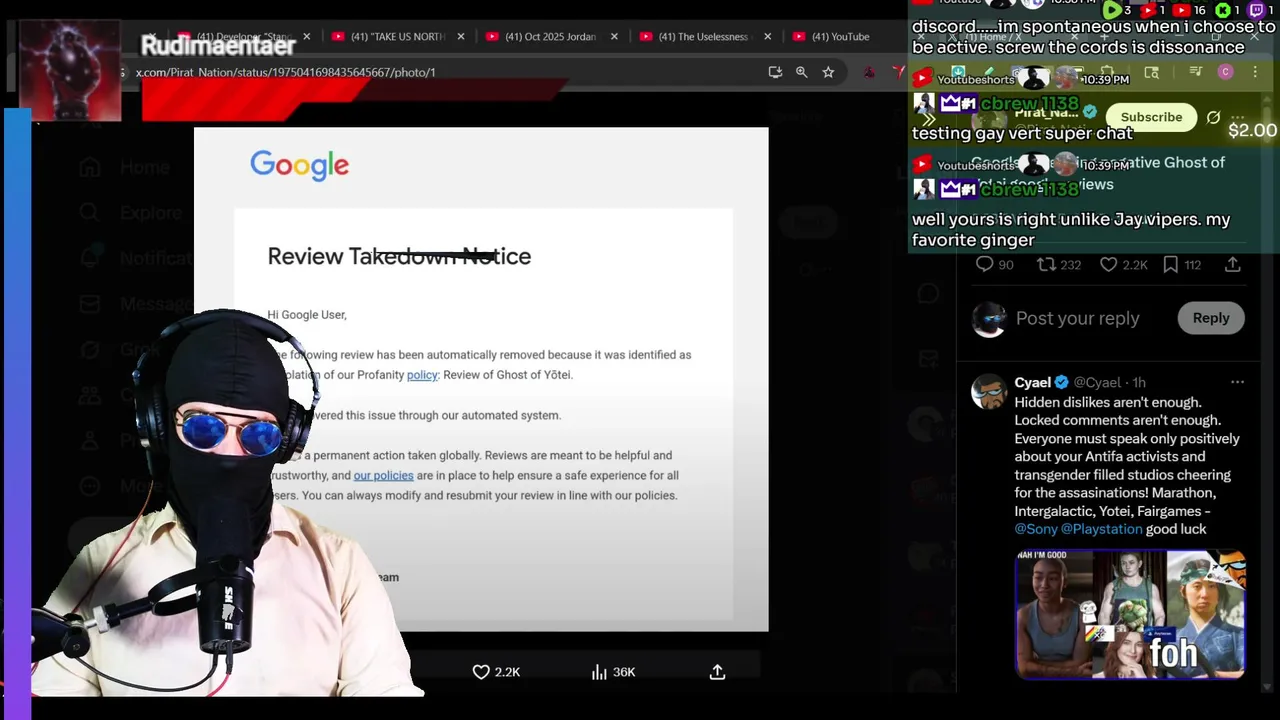This screenshot has width=1280, height=720.
Task: Click your avatar beside 'Post your reply'
Action: pyautogui.click(x=989, y=318)
